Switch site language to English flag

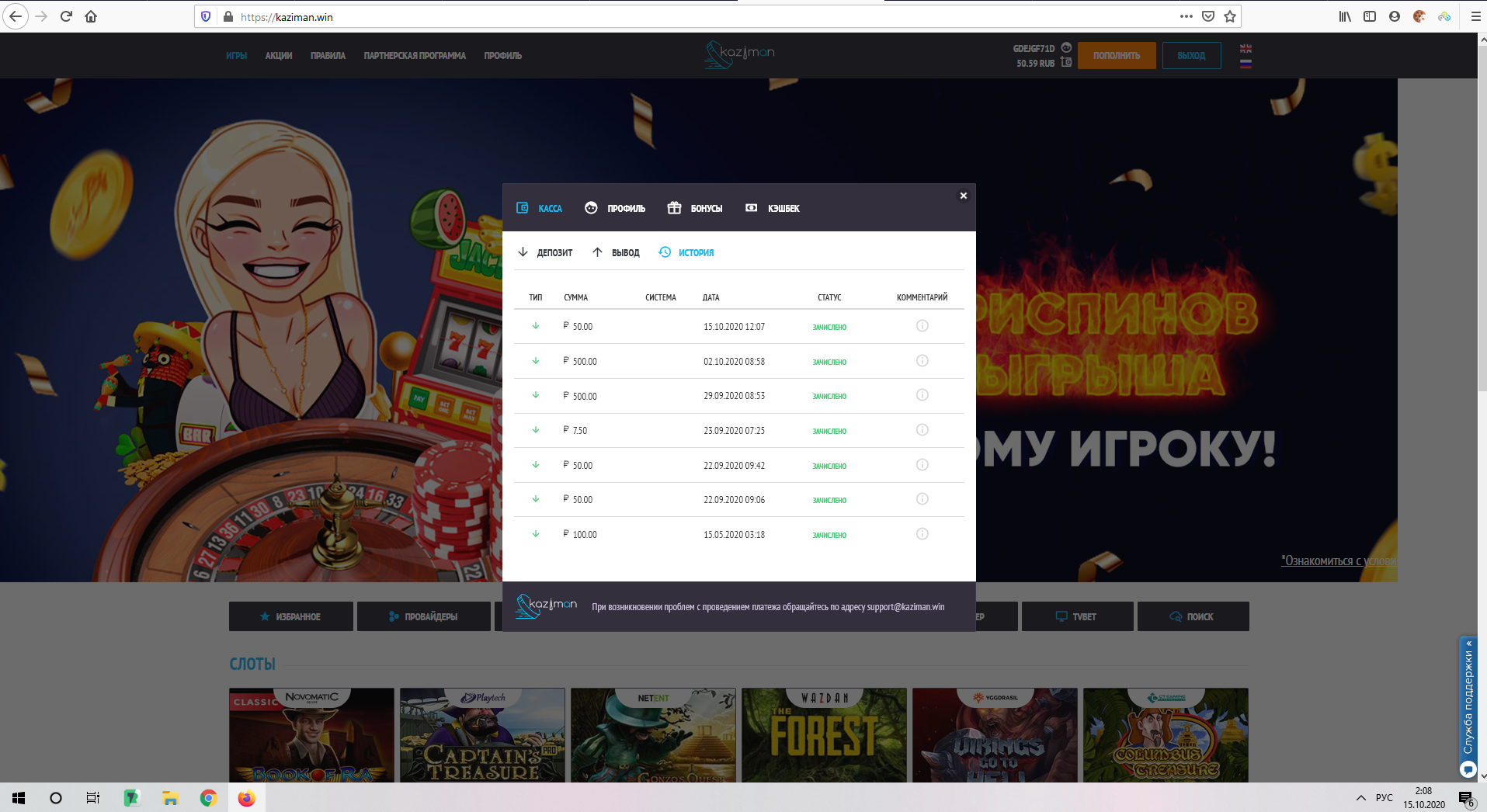click(1246, 49)
